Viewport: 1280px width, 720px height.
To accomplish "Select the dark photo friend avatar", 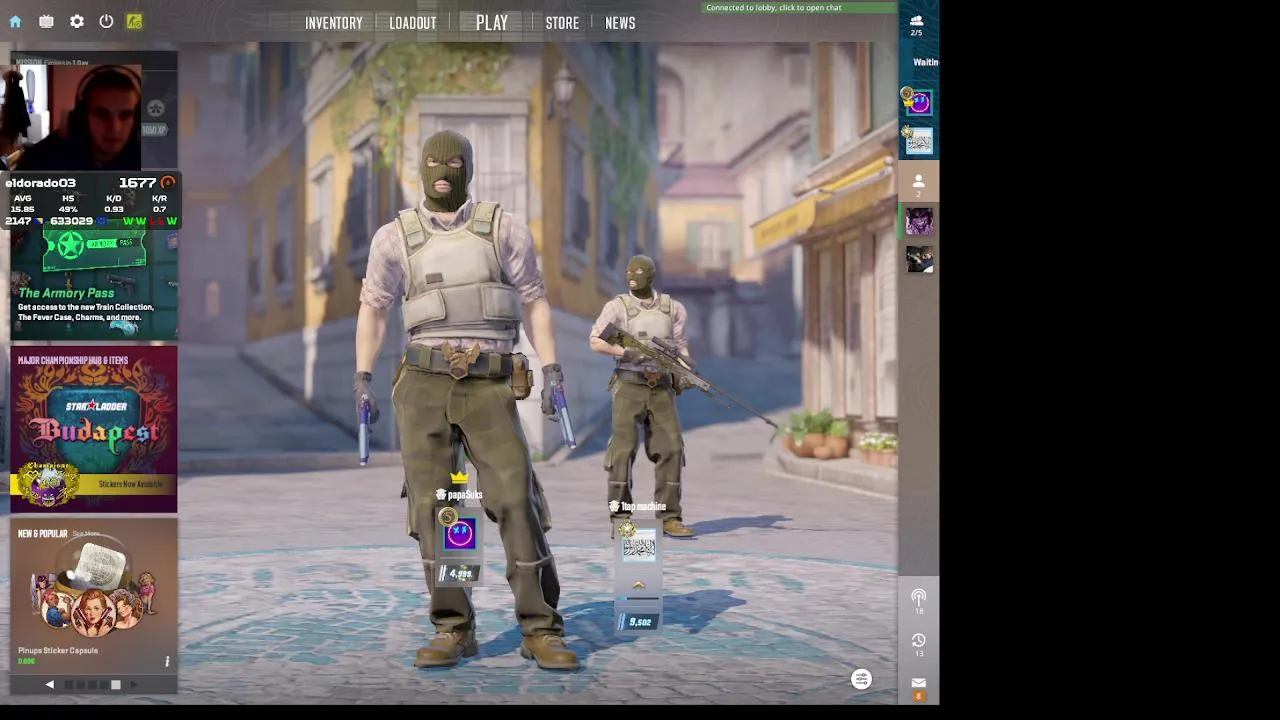I will (919, 260).
